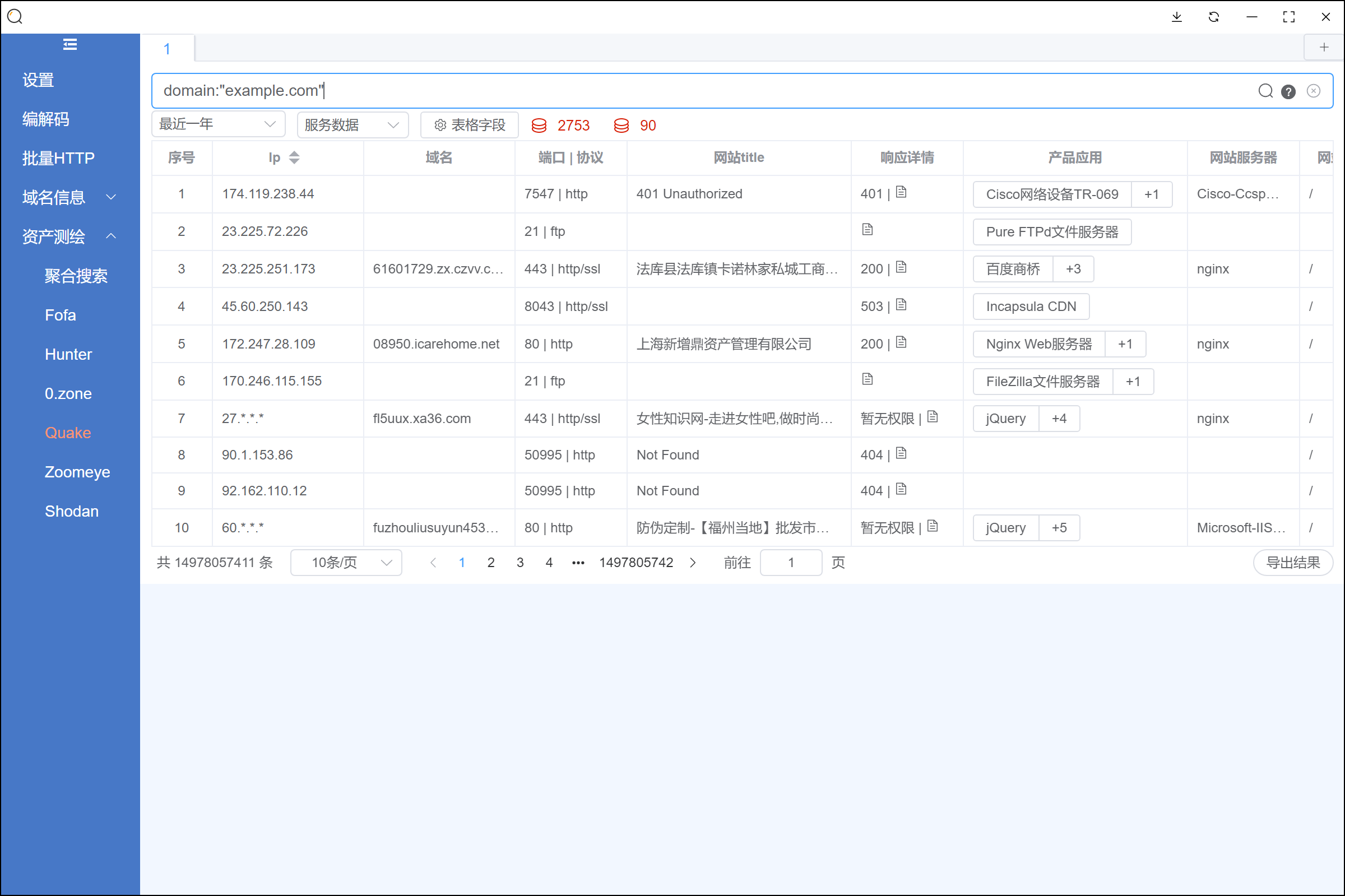Open the 服务数据 data type dropdown
The width and height of the screenshot is (1345, 896).
click(x=352, y=125)
